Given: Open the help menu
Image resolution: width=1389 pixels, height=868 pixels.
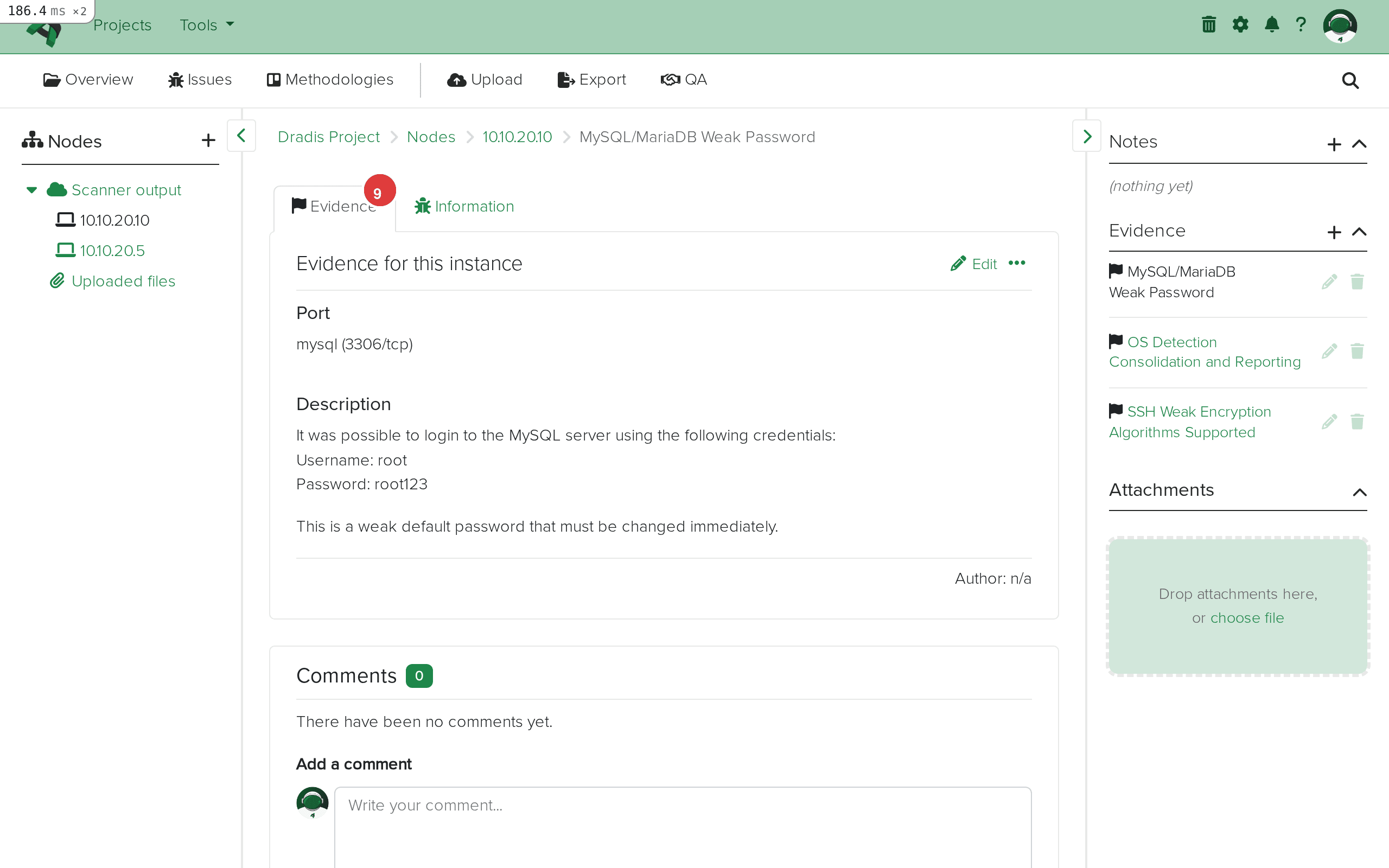Looking at the screenshot, I should click(x=1301, y=24).
